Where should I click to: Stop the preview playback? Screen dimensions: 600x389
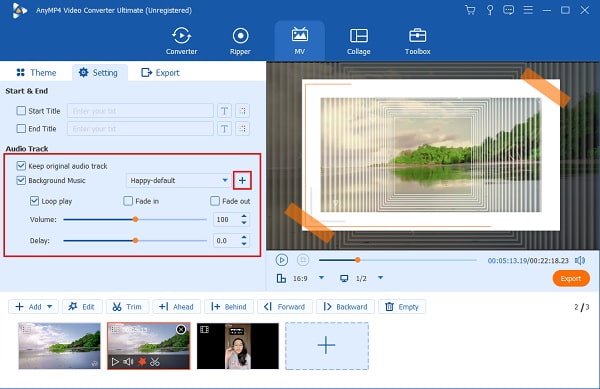[x=303, y=260]
